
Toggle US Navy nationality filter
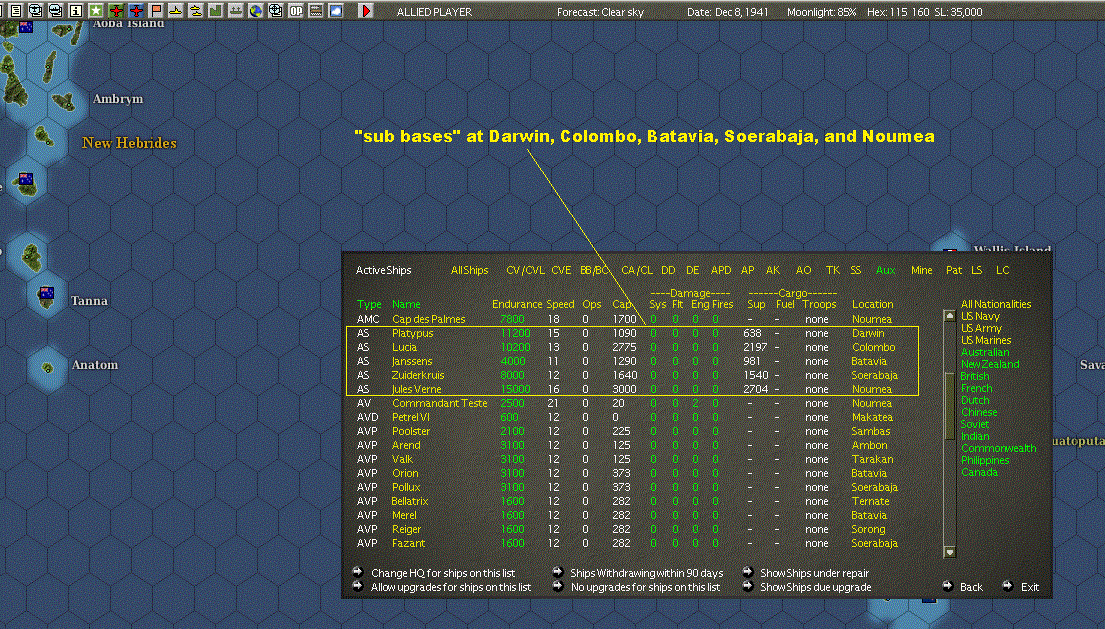[980, 316]
